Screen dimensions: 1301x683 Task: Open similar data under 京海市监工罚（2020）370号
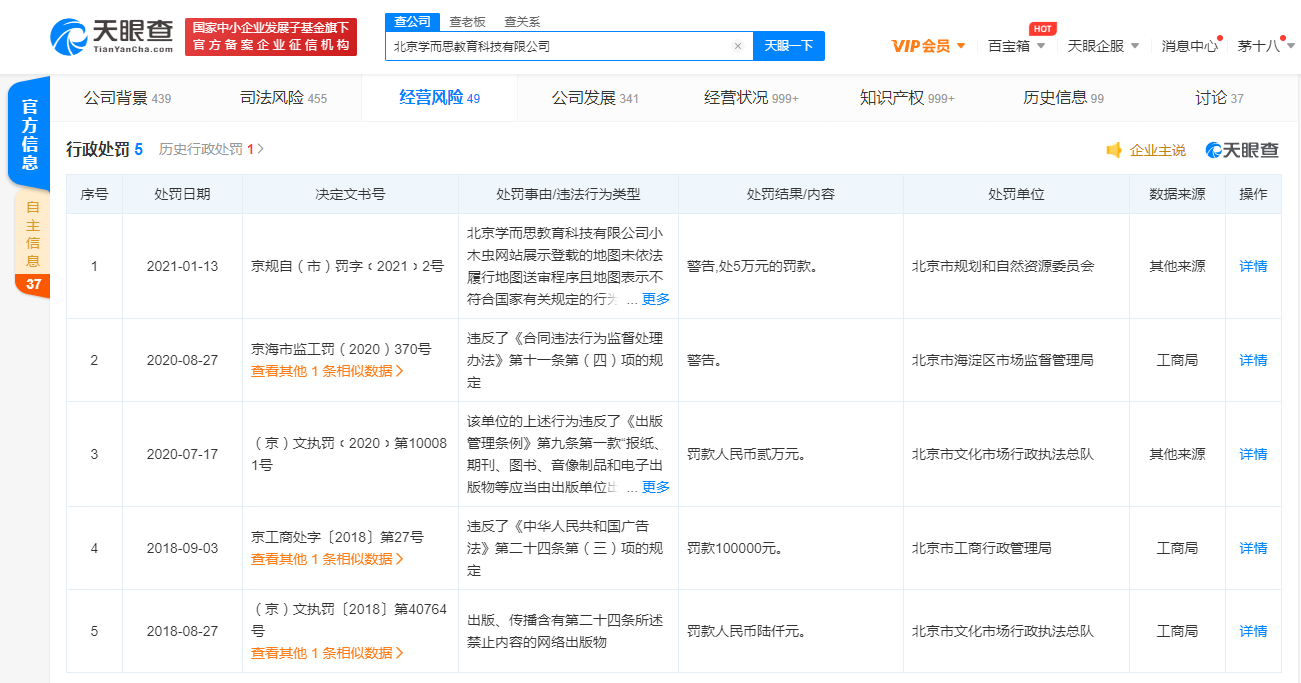[327, 371]
